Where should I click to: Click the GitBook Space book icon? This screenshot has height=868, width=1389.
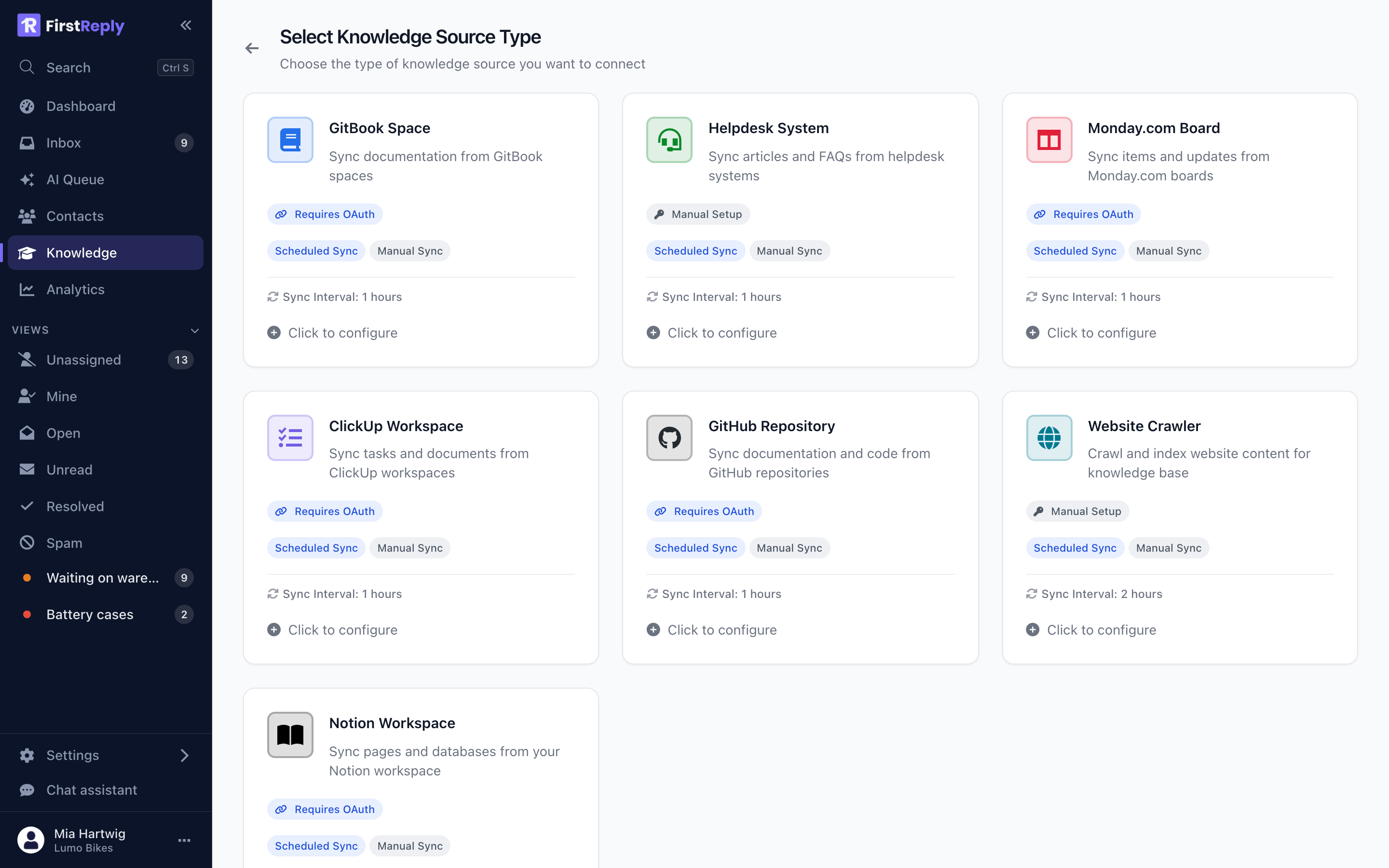[290, 139]
